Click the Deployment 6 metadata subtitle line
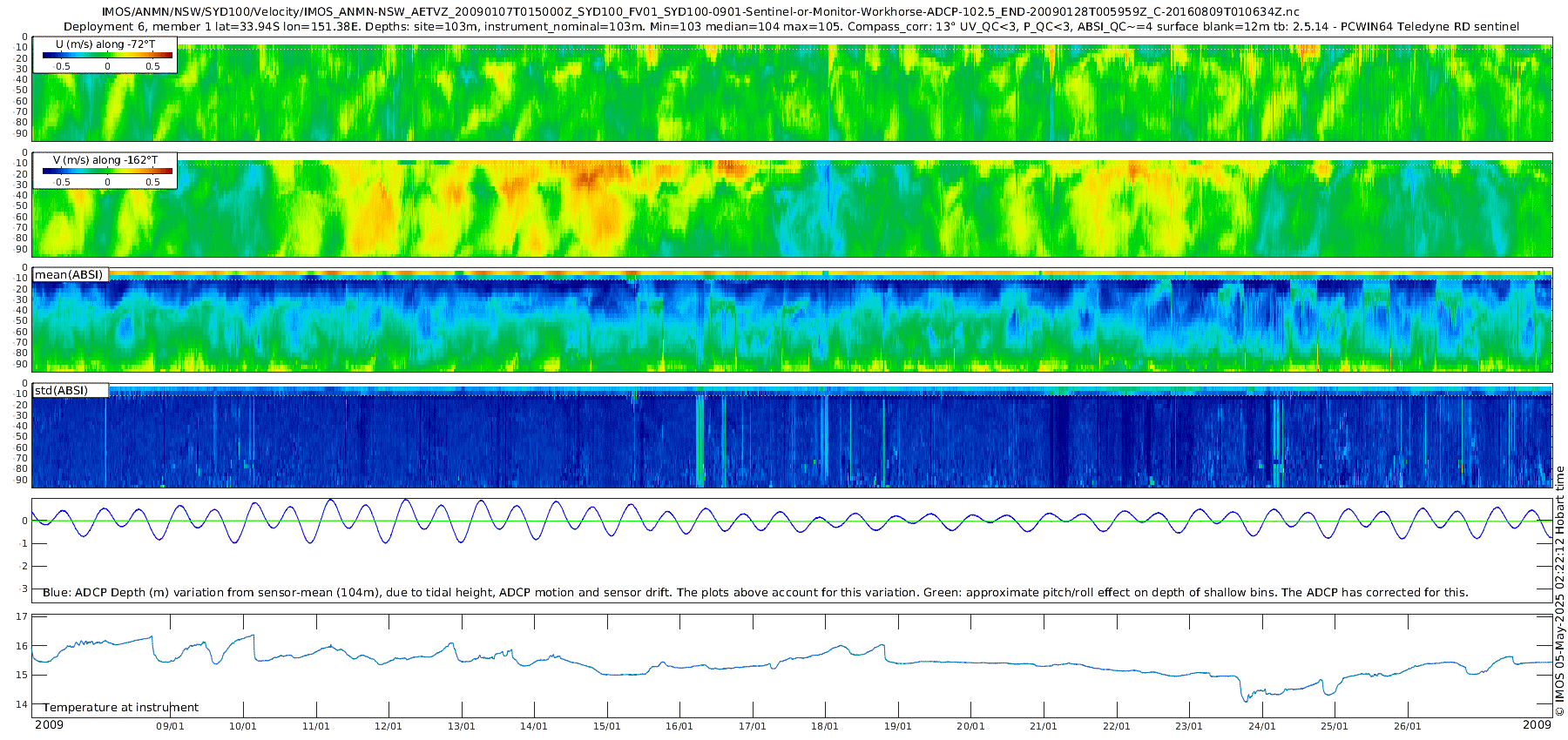1568x740 pixels. tap(792, 27)
